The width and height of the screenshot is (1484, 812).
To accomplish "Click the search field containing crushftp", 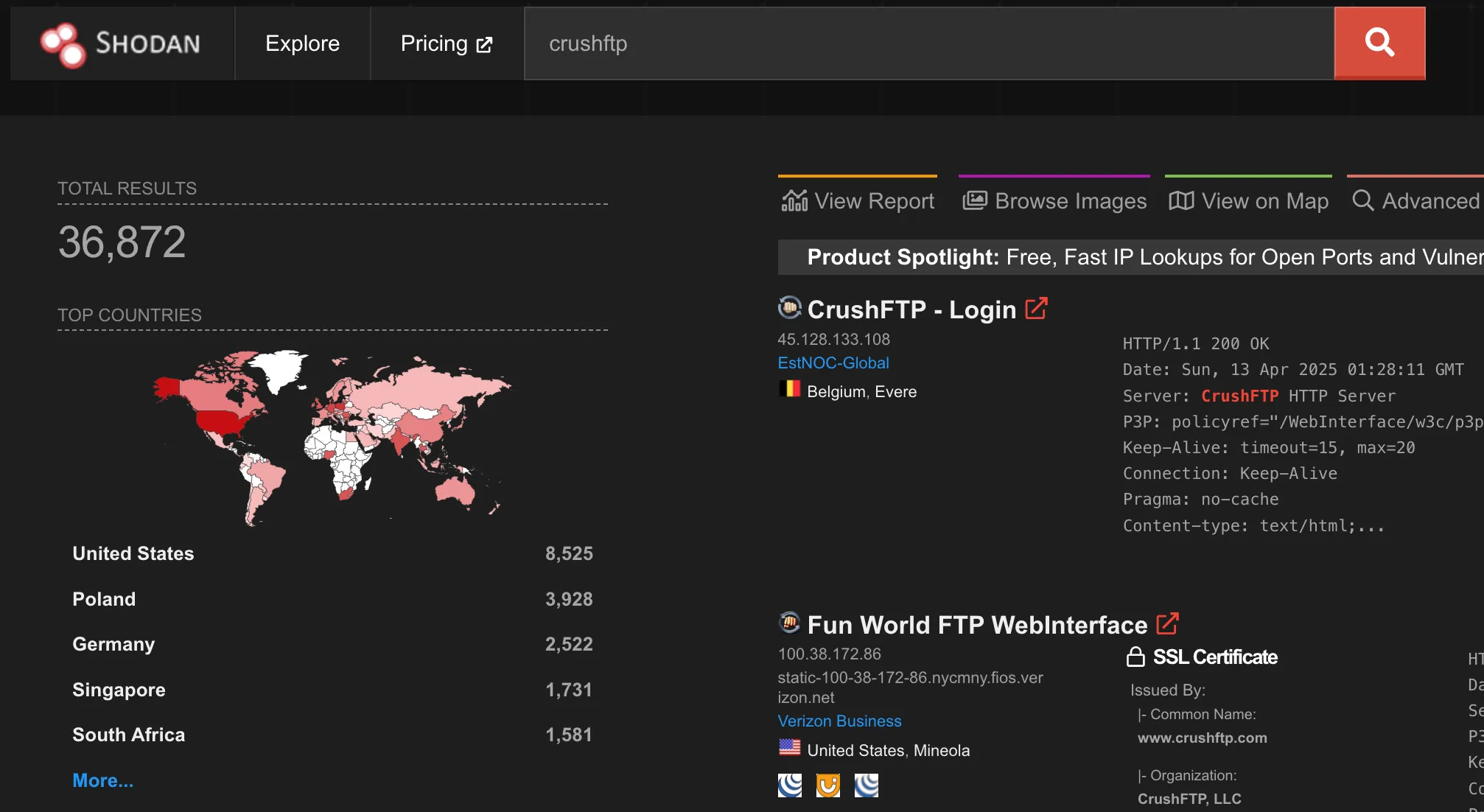I will tap(928, 43).
